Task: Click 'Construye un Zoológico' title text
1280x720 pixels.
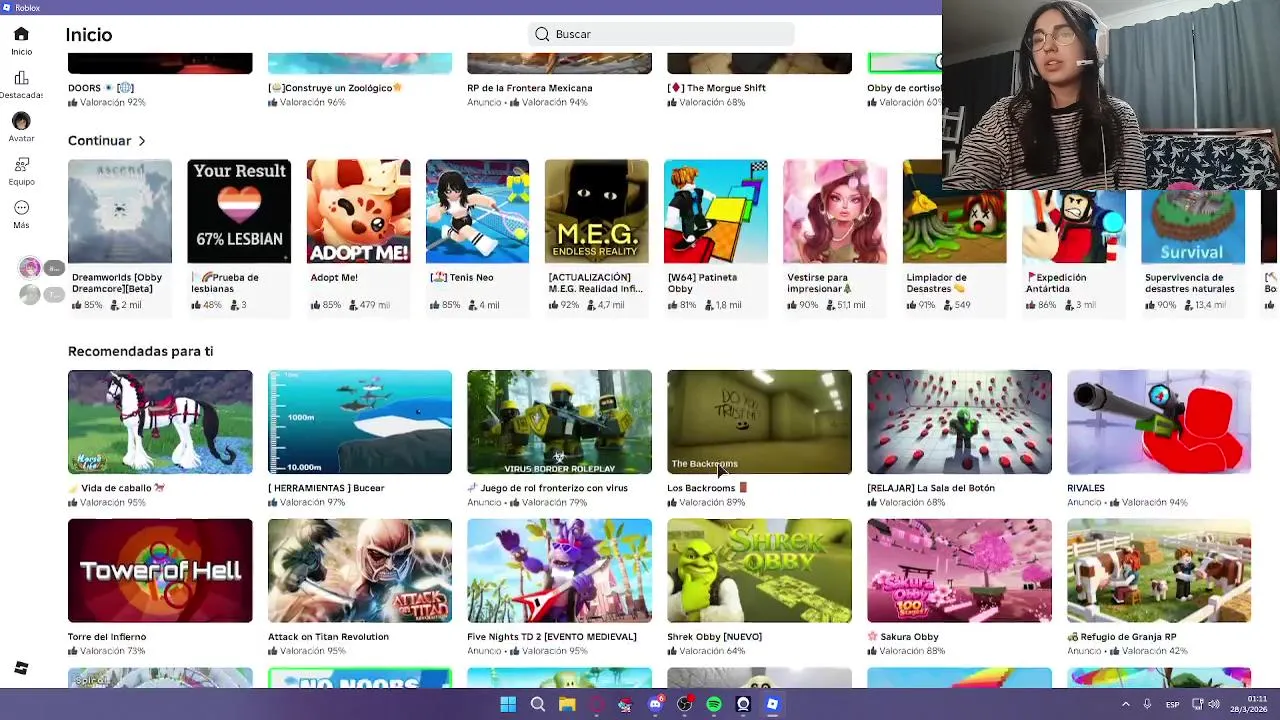Action: (335, 88)
